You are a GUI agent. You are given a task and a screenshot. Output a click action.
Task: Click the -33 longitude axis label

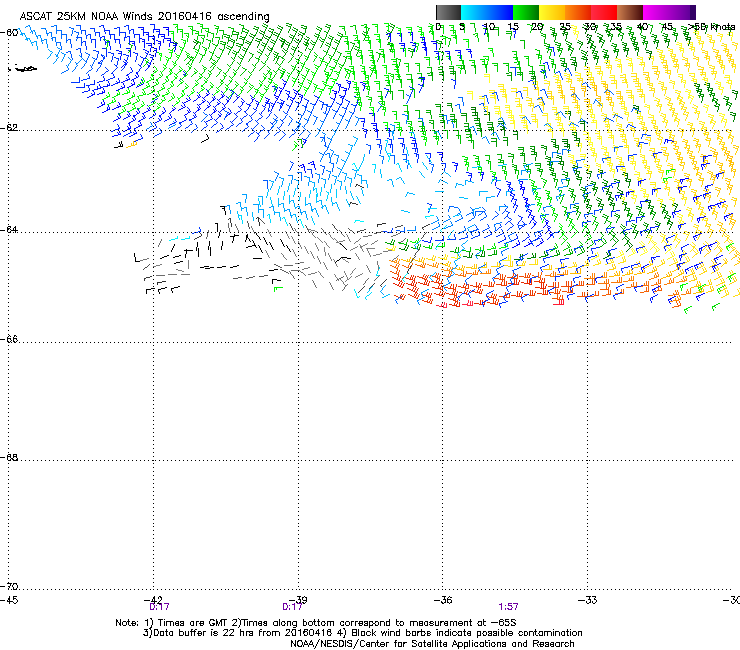coord(588,599)
